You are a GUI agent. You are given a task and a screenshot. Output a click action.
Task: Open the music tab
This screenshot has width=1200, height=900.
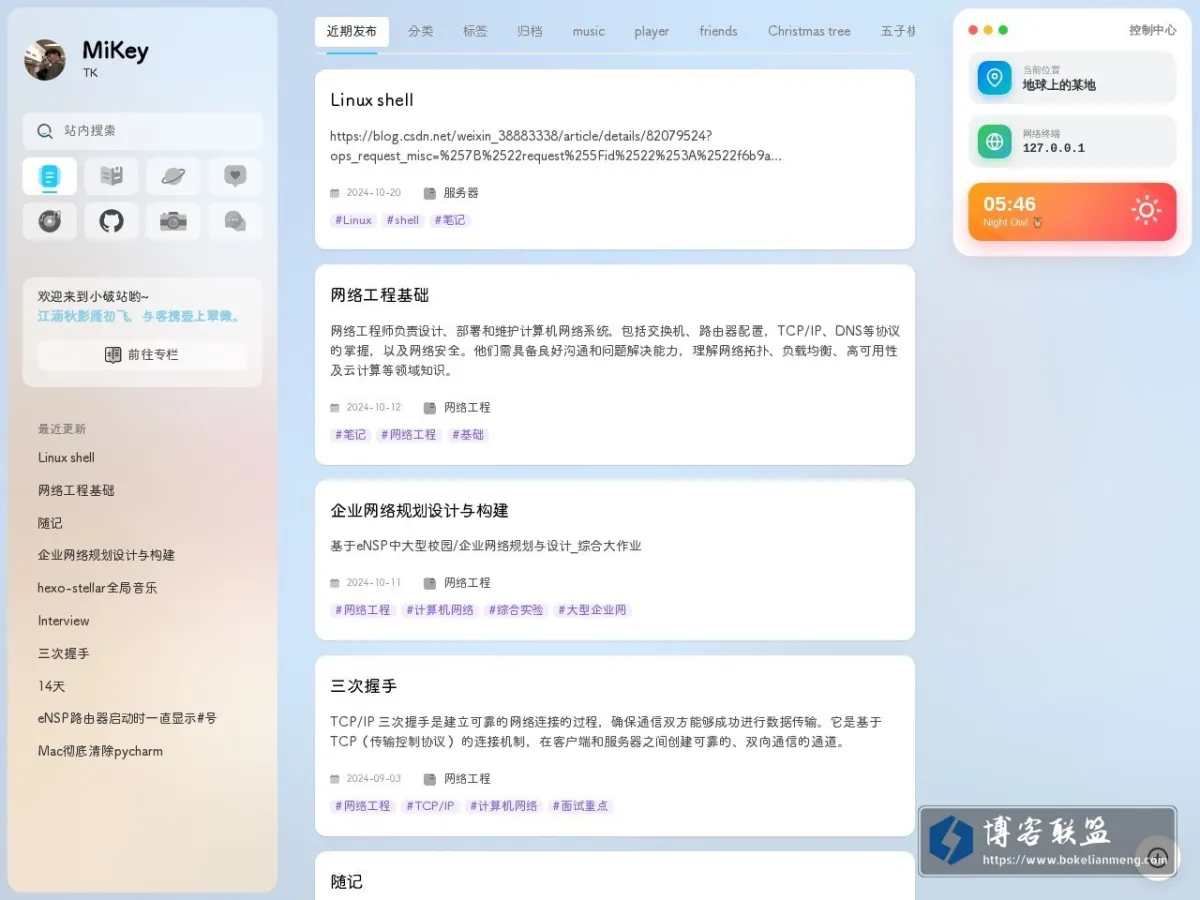point(589,31)
